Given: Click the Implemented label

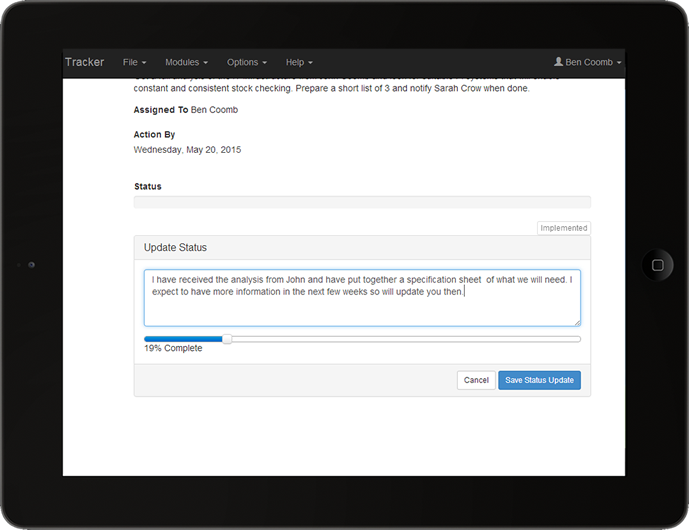Looking at the screenshot, I should pos(563,228).
